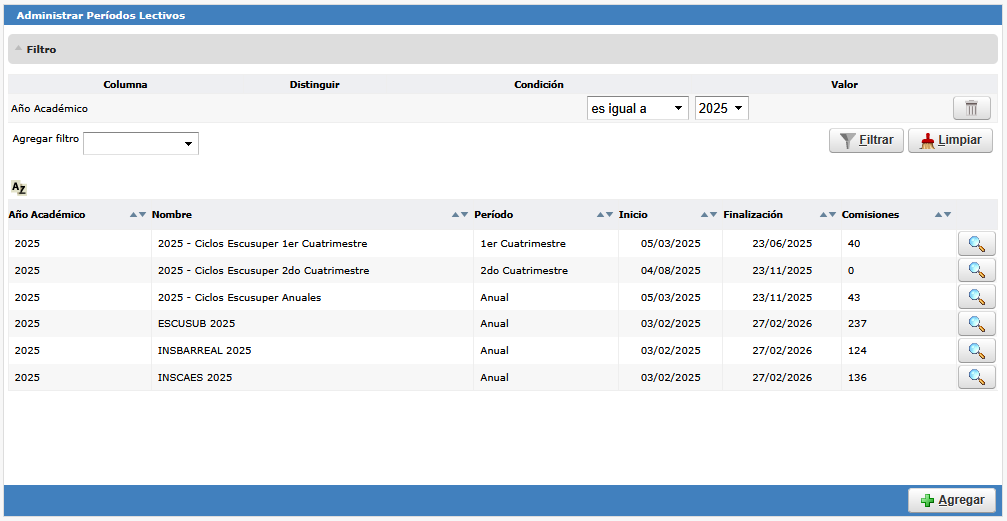Click the '2do Cuatrimestre' period cell

(524, 271)
